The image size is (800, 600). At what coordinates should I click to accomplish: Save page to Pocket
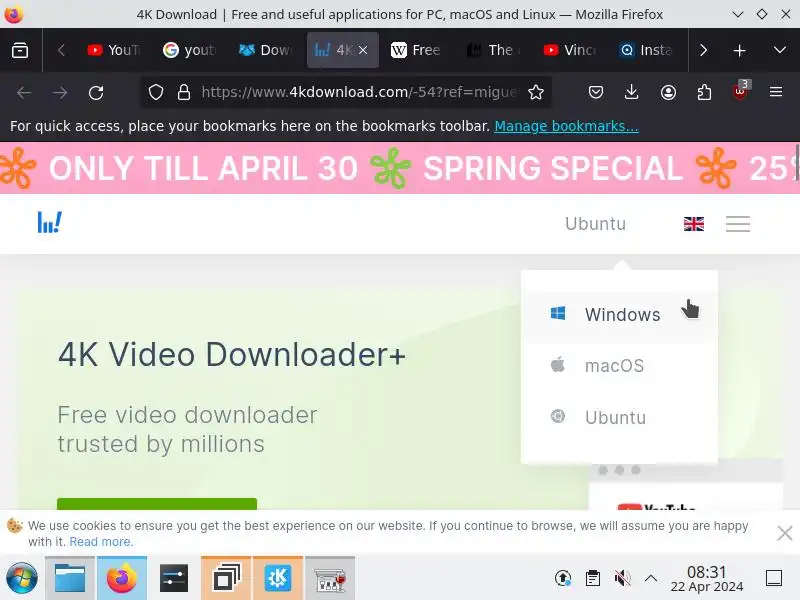pos(595,92)
